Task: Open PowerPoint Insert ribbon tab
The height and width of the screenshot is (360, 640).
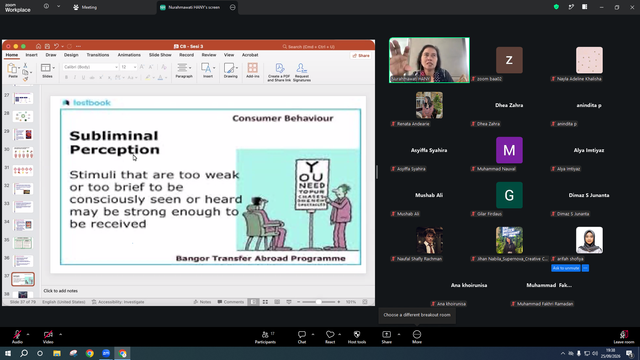Action: pos(31,55)
